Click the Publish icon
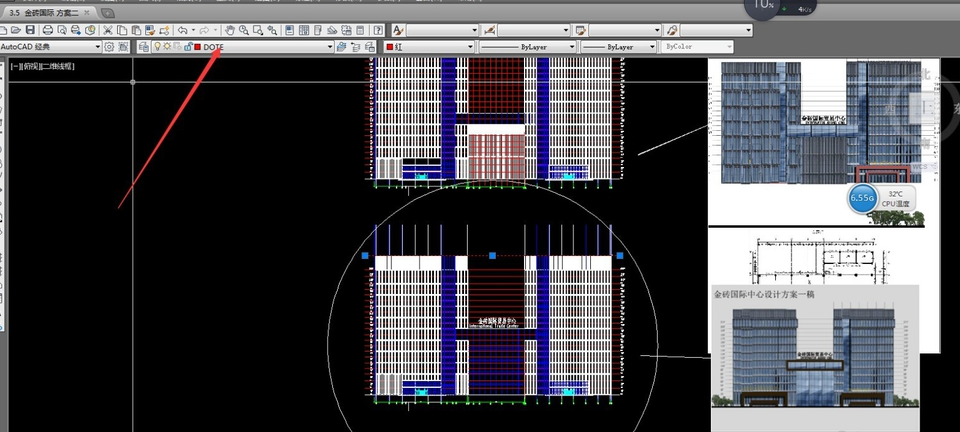Image resolution: width=960 pixels, height=432 pixels. point(76,30)
